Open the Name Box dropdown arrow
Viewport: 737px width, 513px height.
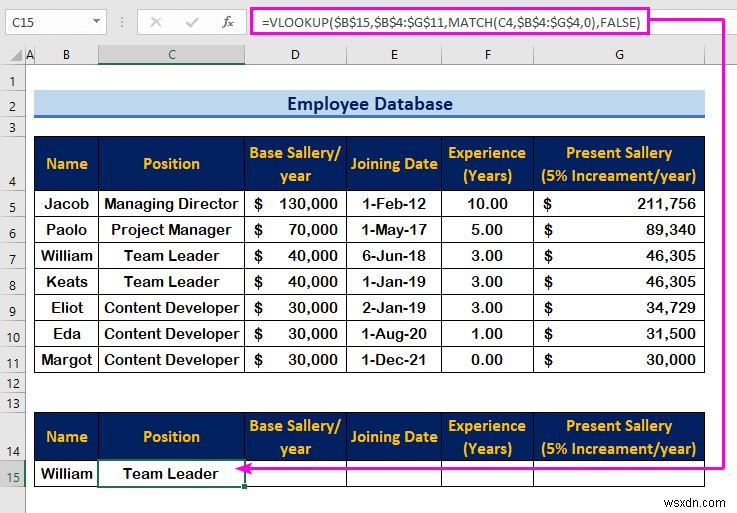pyautogui.click(x=96, y=22)
